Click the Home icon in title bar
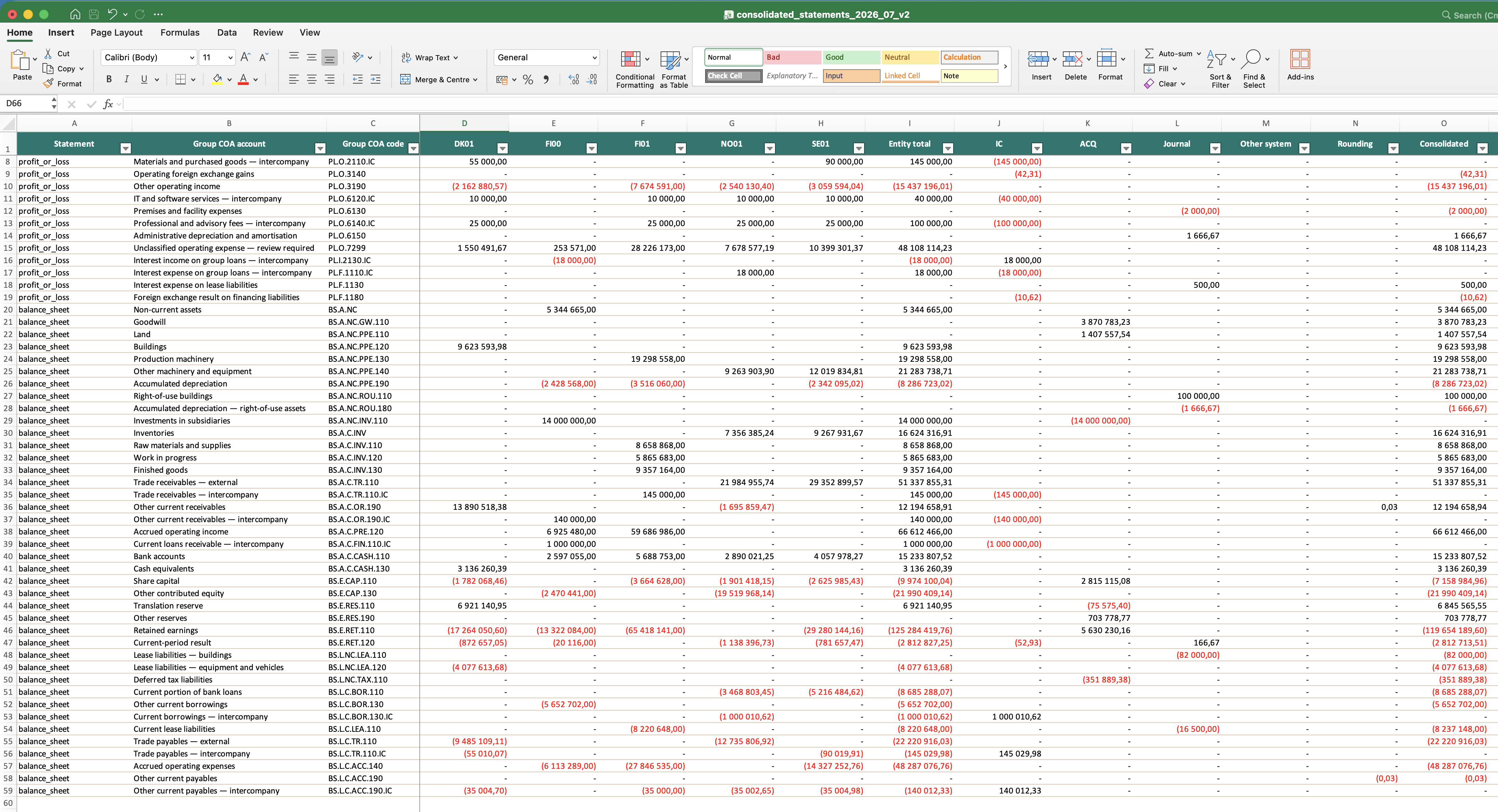1498x812 pixels. (x=75, y=14)
